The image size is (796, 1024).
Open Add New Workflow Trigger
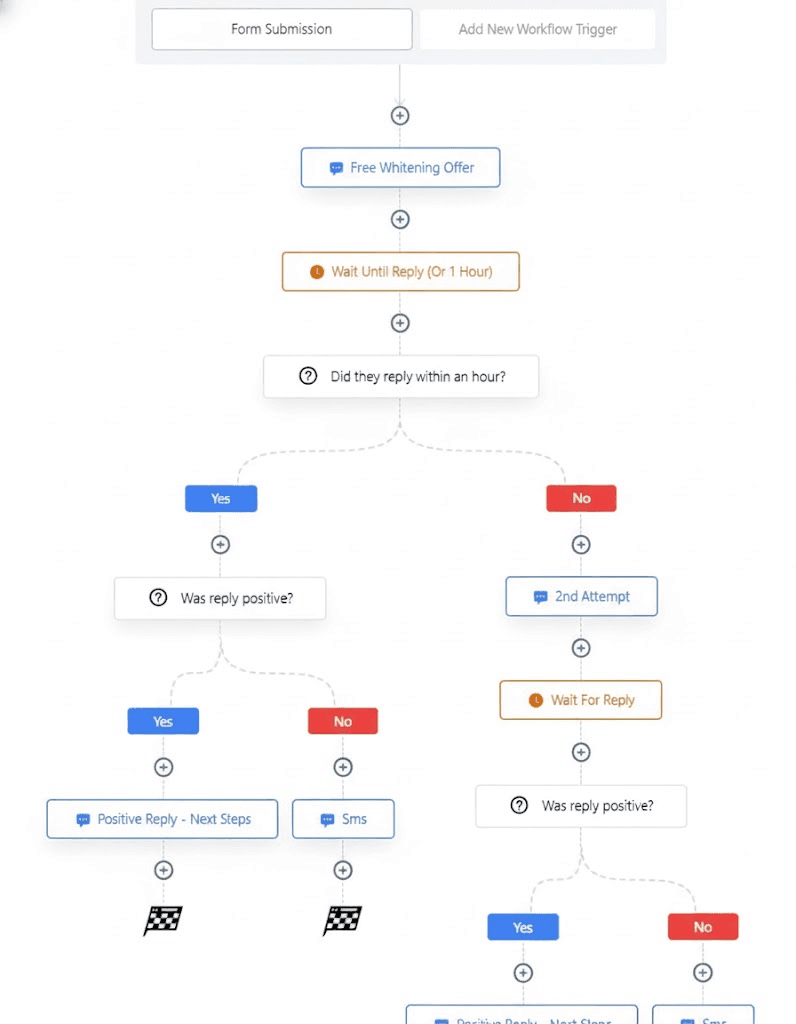tap(538, 29)
